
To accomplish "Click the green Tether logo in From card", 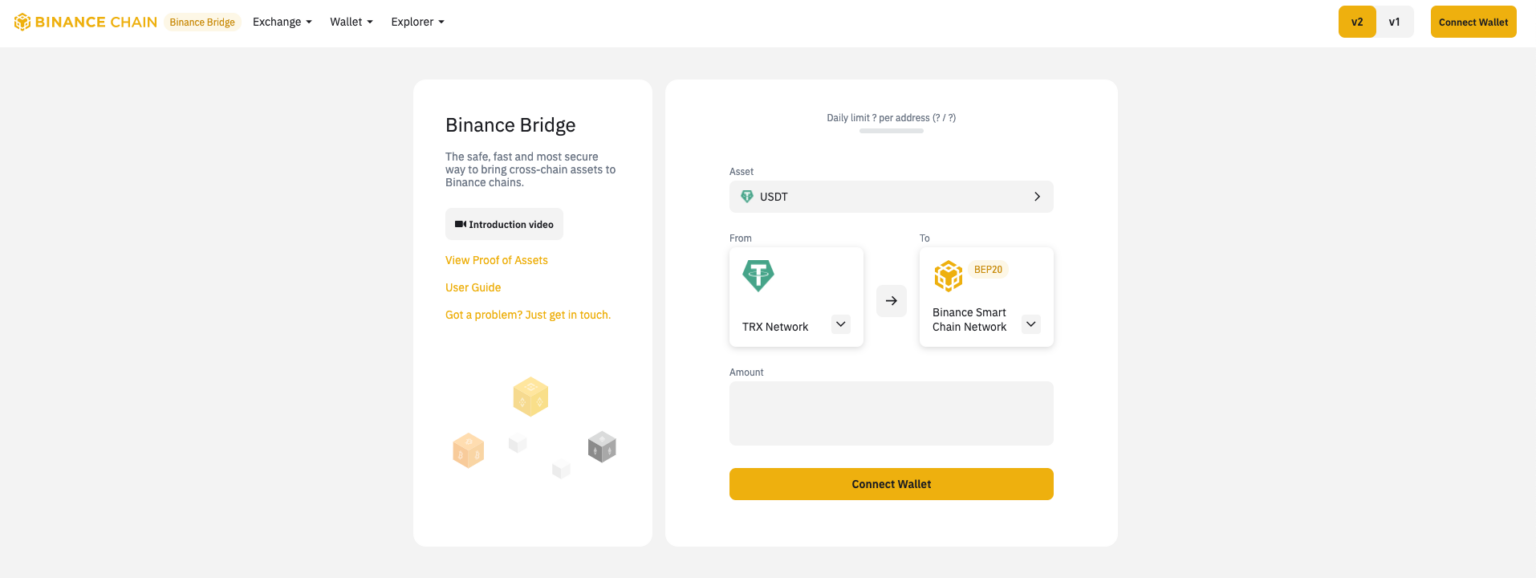I will 758,276.
